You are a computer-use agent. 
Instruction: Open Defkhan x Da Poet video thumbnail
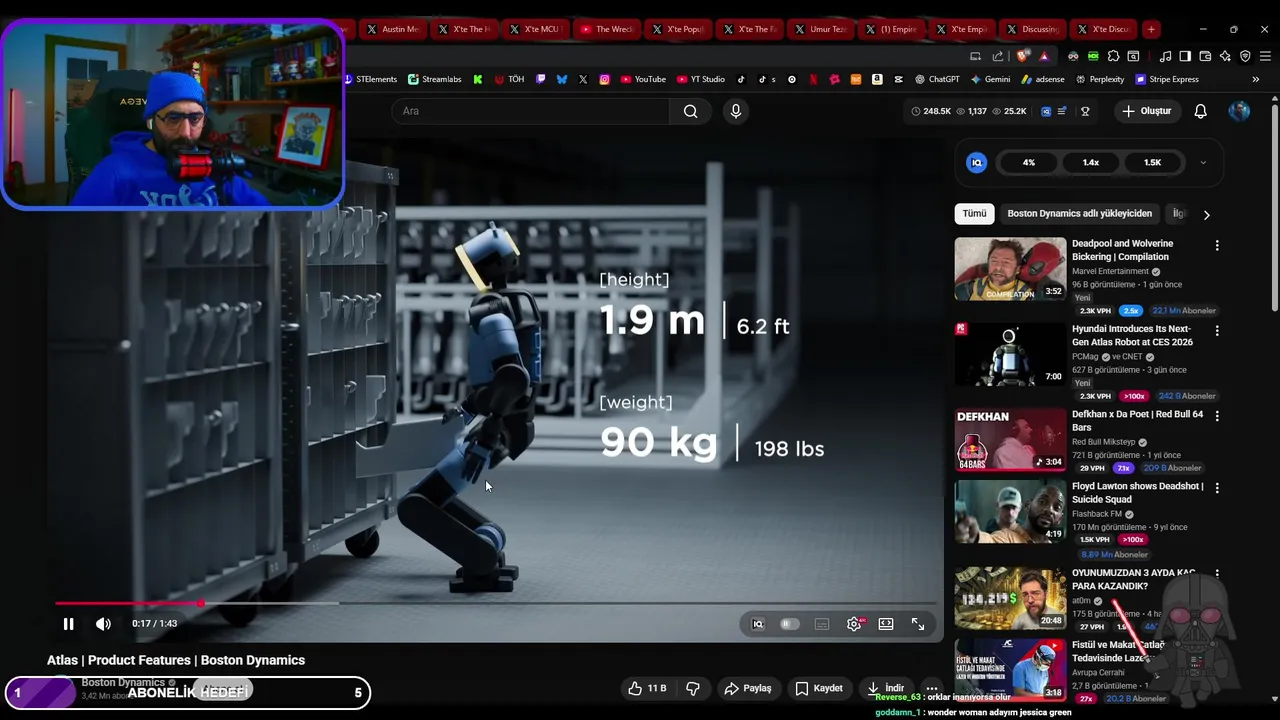1010,439
